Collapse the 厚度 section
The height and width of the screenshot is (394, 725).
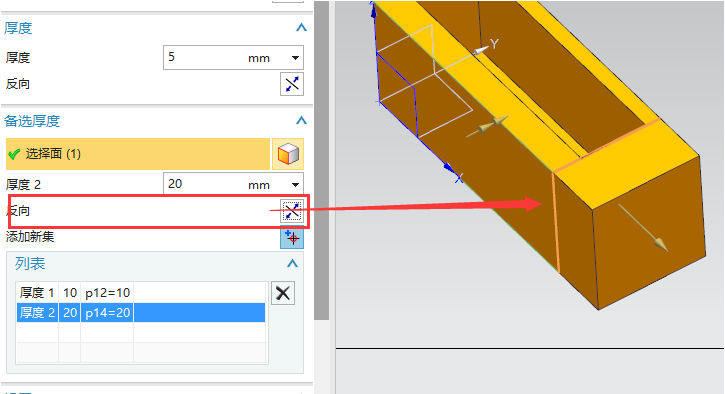[301, 28]
